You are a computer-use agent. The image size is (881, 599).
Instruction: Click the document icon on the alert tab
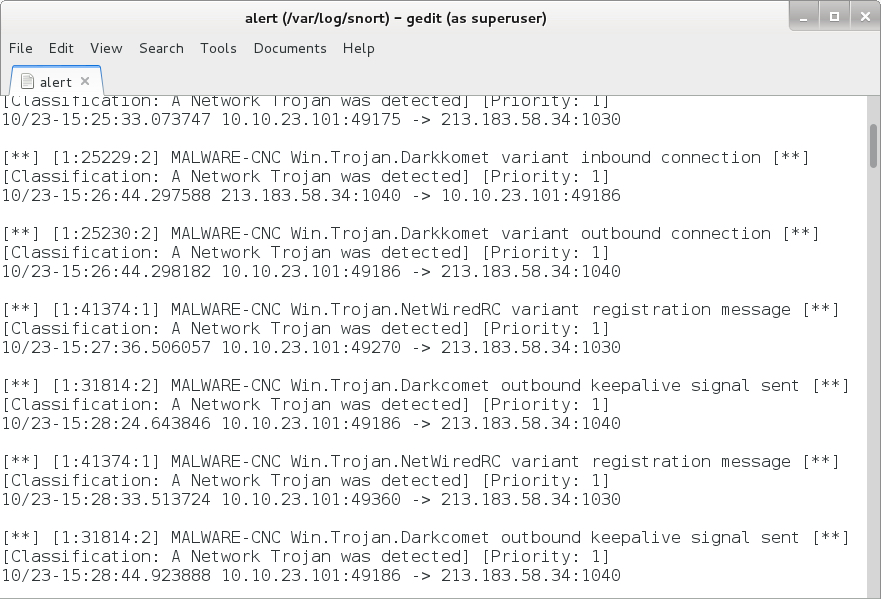[x=27, y=81]
